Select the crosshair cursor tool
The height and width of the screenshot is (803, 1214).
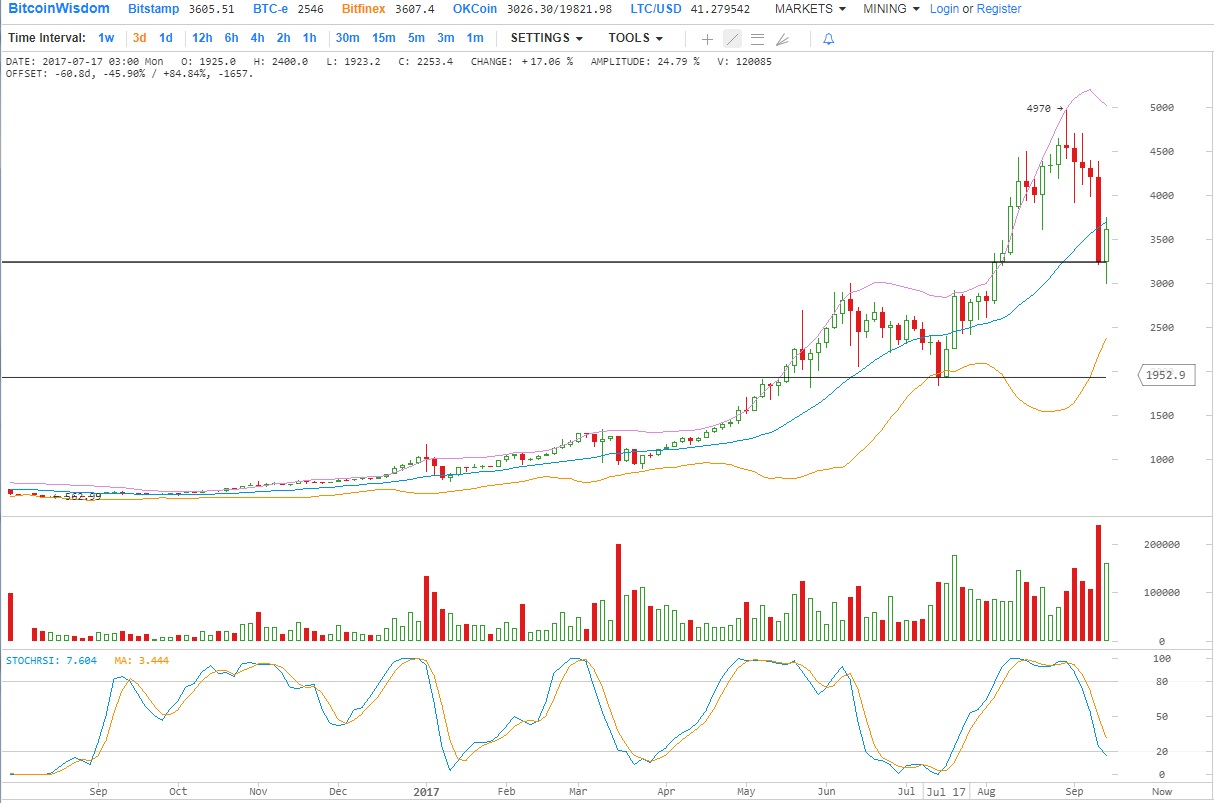[x=707, y=39]
